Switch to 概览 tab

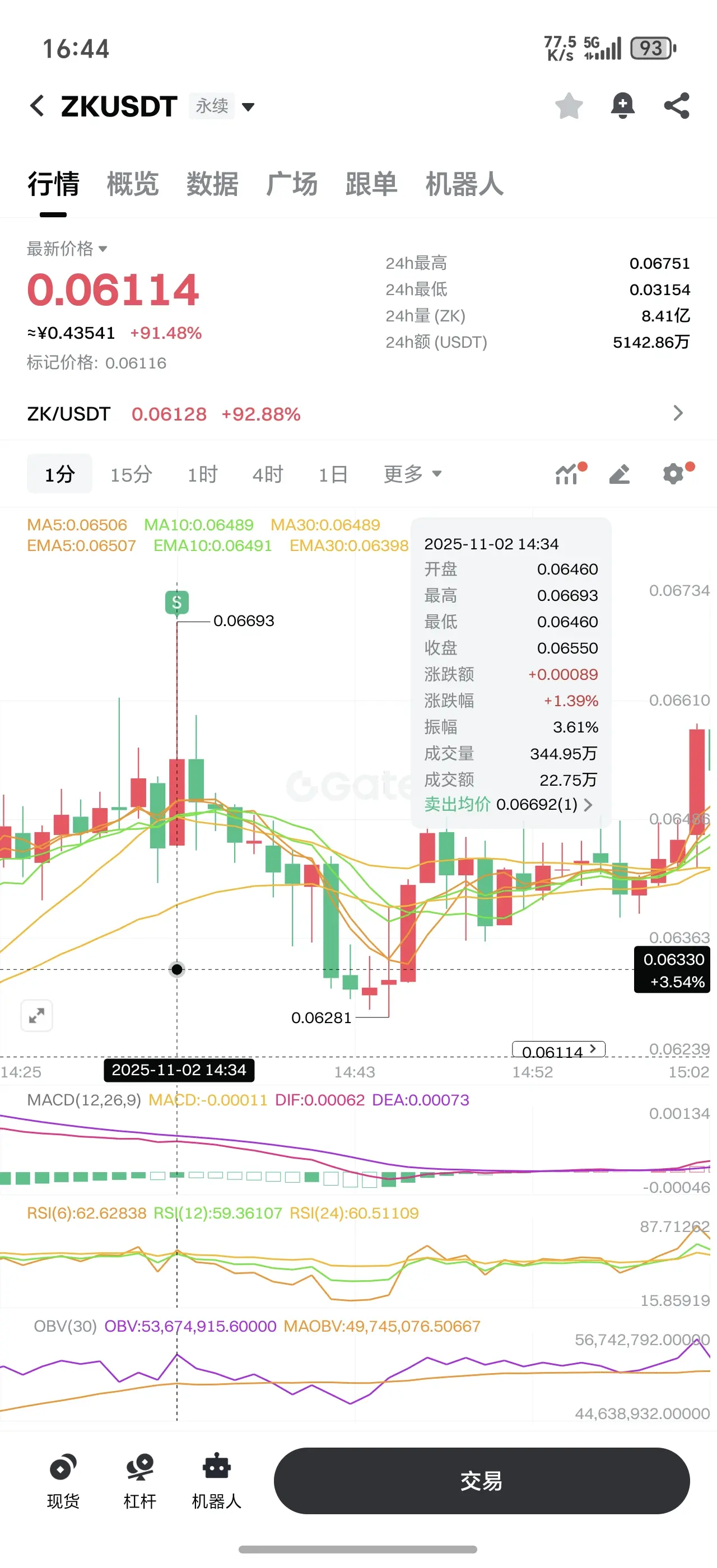[133, 184]
